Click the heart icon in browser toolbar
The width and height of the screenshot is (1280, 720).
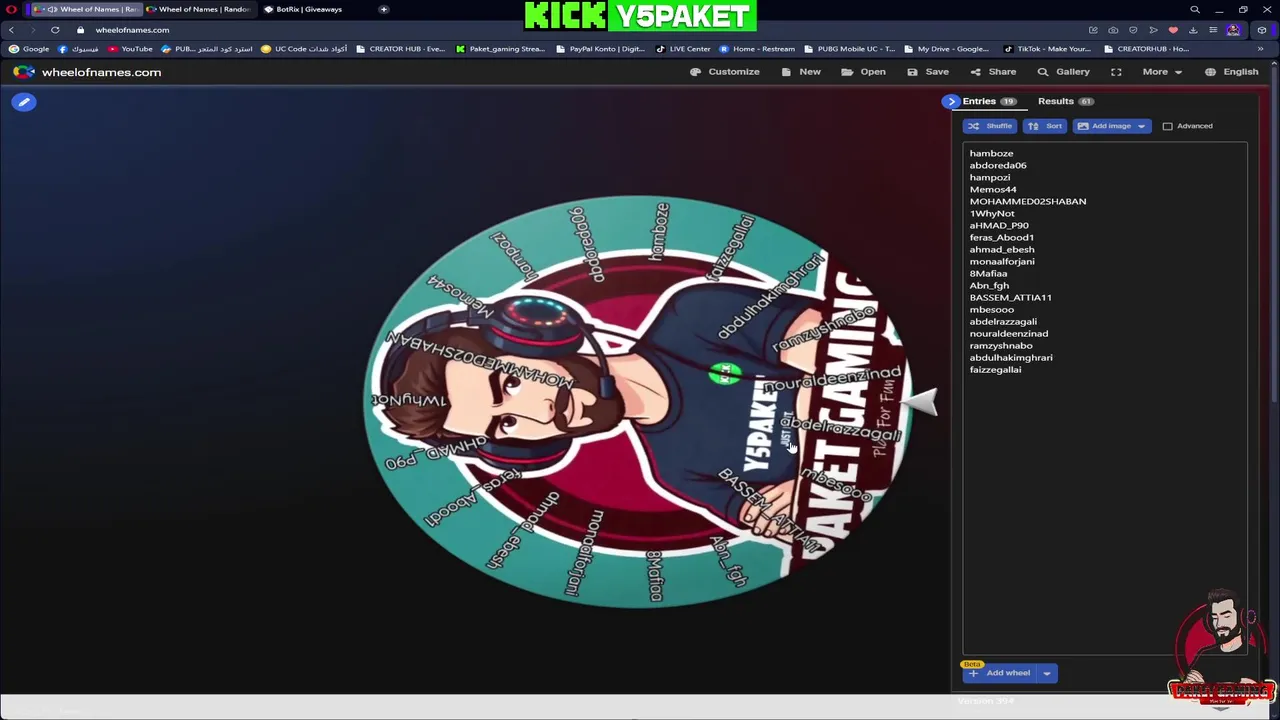coord(1173,30)
